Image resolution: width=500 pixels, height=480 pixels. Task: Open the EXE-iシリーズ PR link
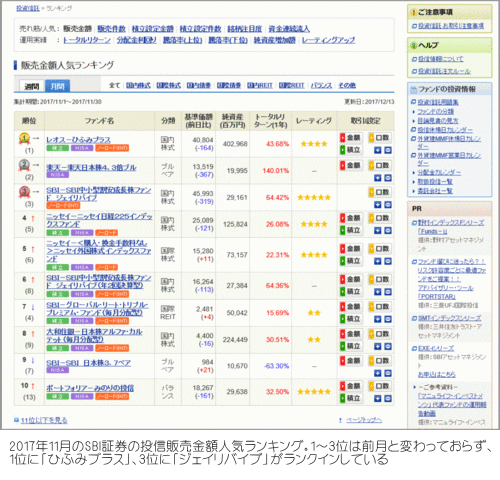click(x=436, y=348)
